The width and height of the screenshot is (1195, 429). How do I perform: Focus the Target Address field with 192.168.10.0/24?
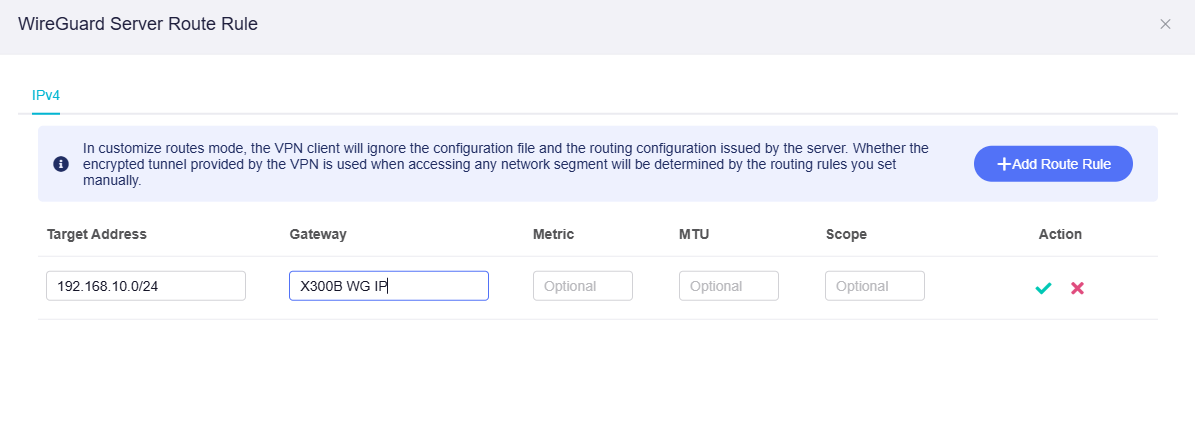click(x=145, y=286)
